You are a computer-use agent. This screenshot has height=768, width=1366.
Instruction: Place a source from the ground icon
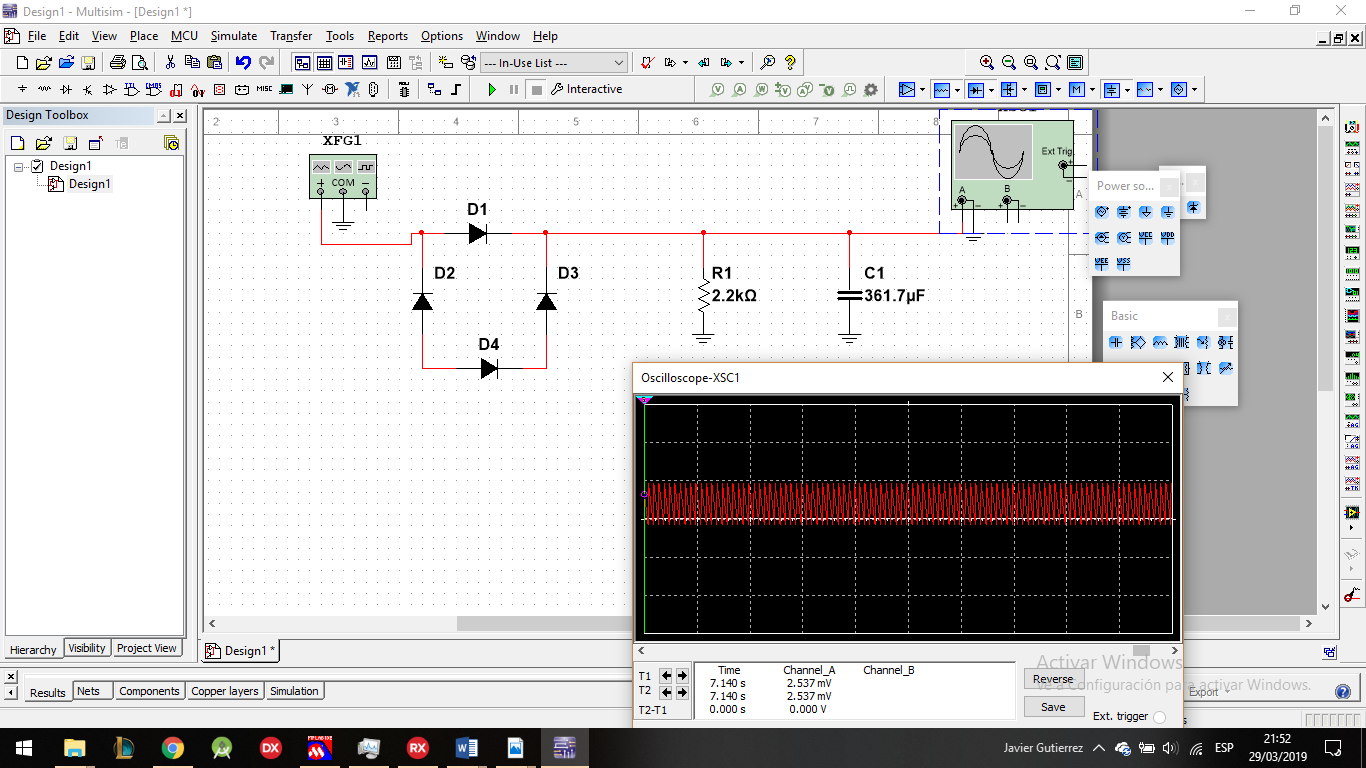point(22,89)
